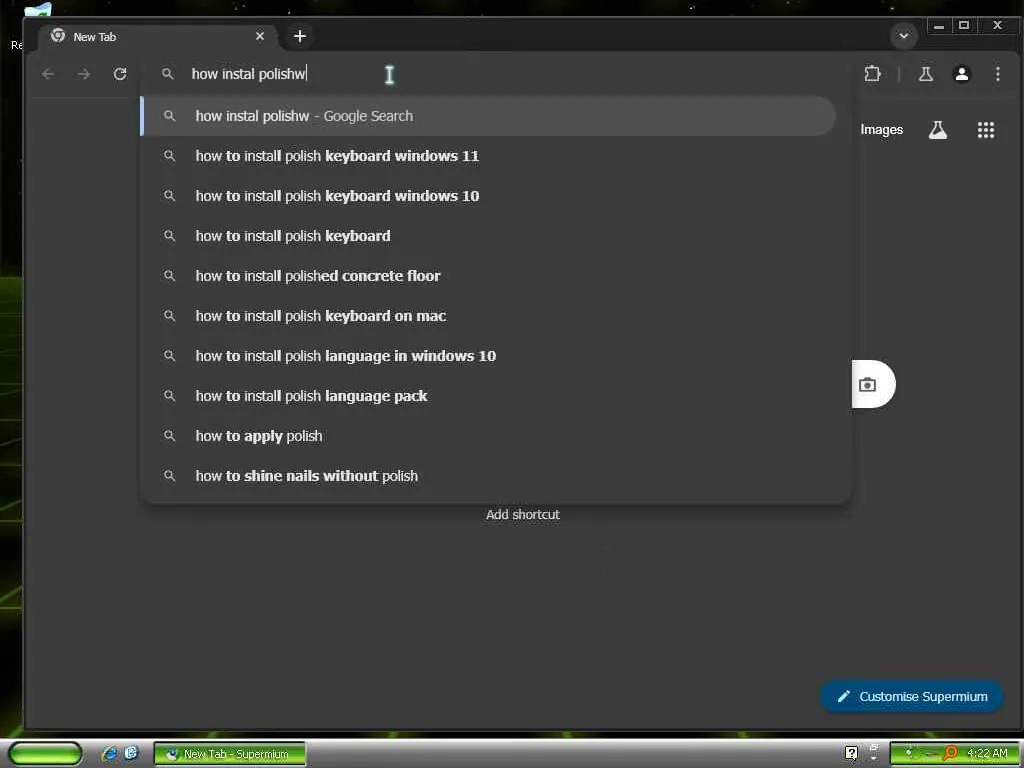Screen dimensions: 1024x768
Task: Click the address bar search magnifier icon
Action: pos(168,74)
